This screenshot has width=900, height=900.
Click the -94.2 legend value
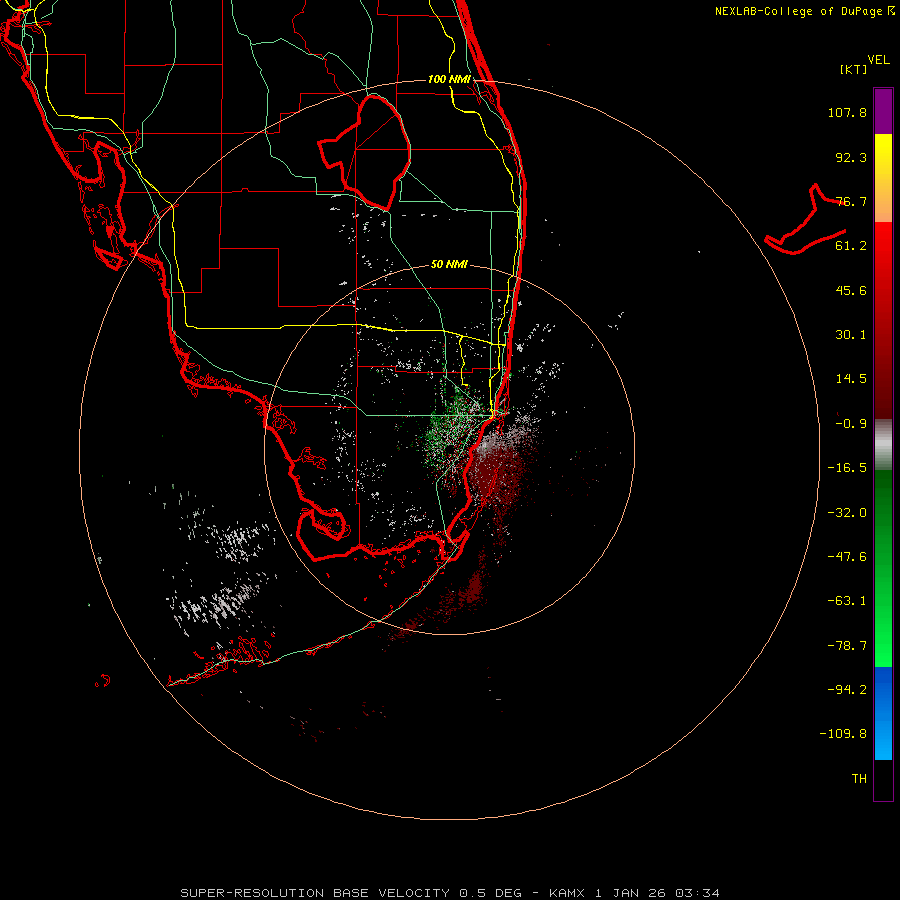(847, 690)
